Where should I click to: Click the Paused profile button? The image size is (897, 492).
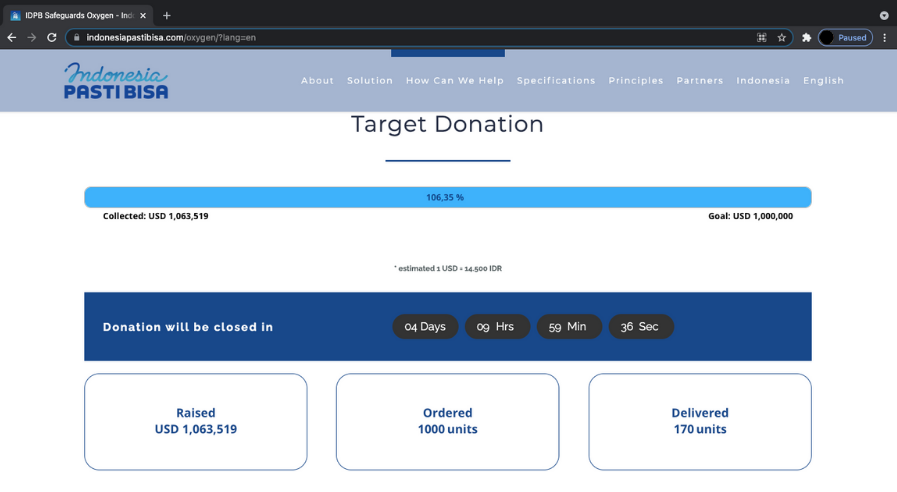click(845, 38)
